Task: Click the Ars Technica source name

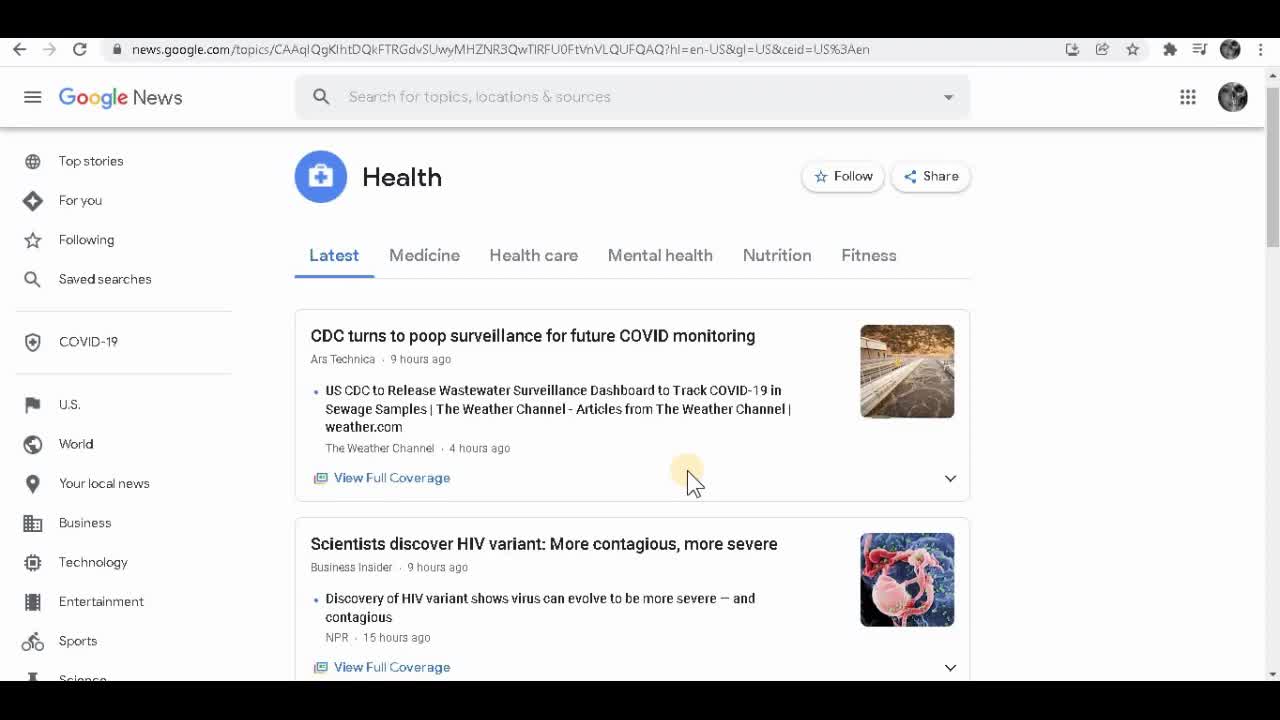Action: pos(343,360)
